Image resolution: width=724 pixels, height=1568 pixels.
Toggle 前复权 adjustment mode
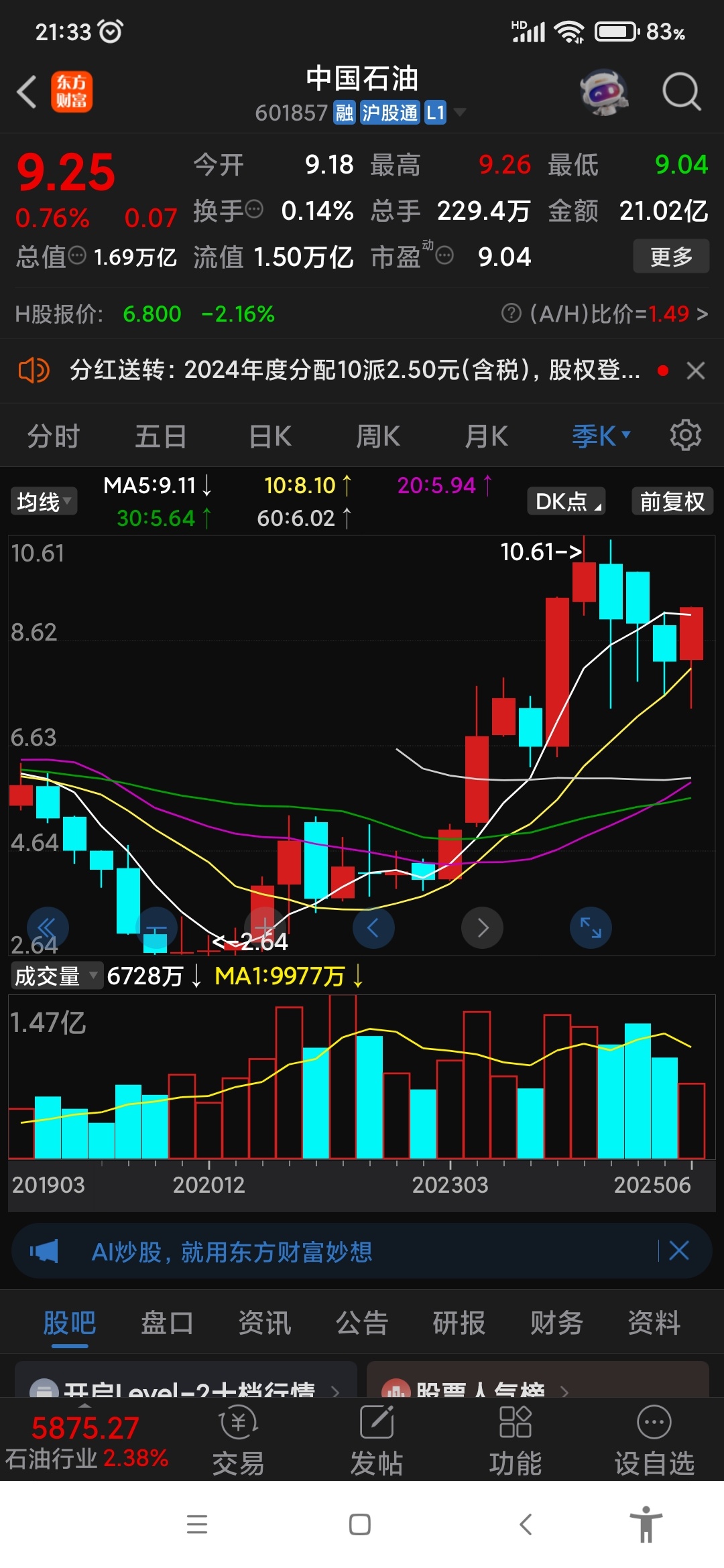672,501
